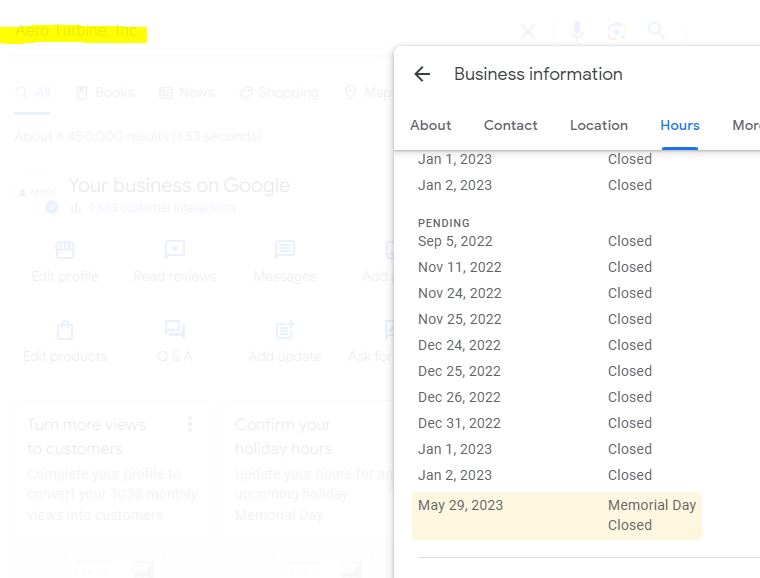Open Edit profile storefront icon
The height and width of the screenshot is (578, 760).
pos(65,250)
